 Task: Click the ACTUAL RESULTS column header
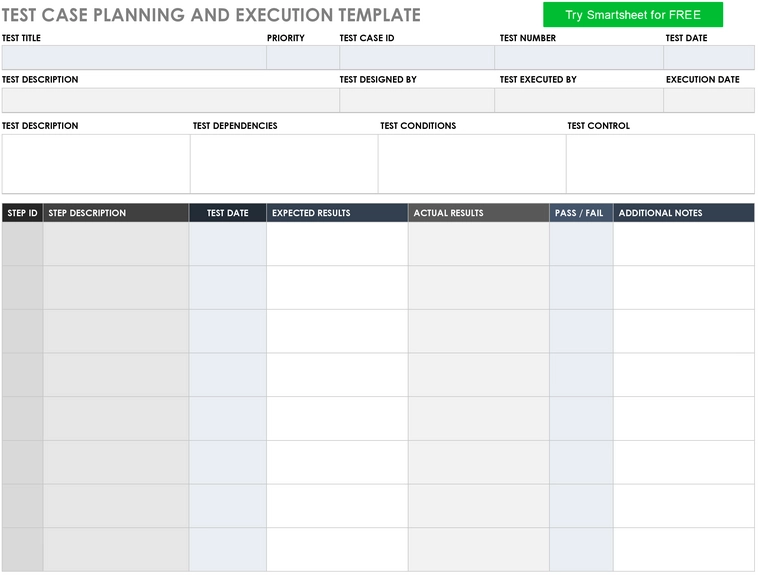479,213
